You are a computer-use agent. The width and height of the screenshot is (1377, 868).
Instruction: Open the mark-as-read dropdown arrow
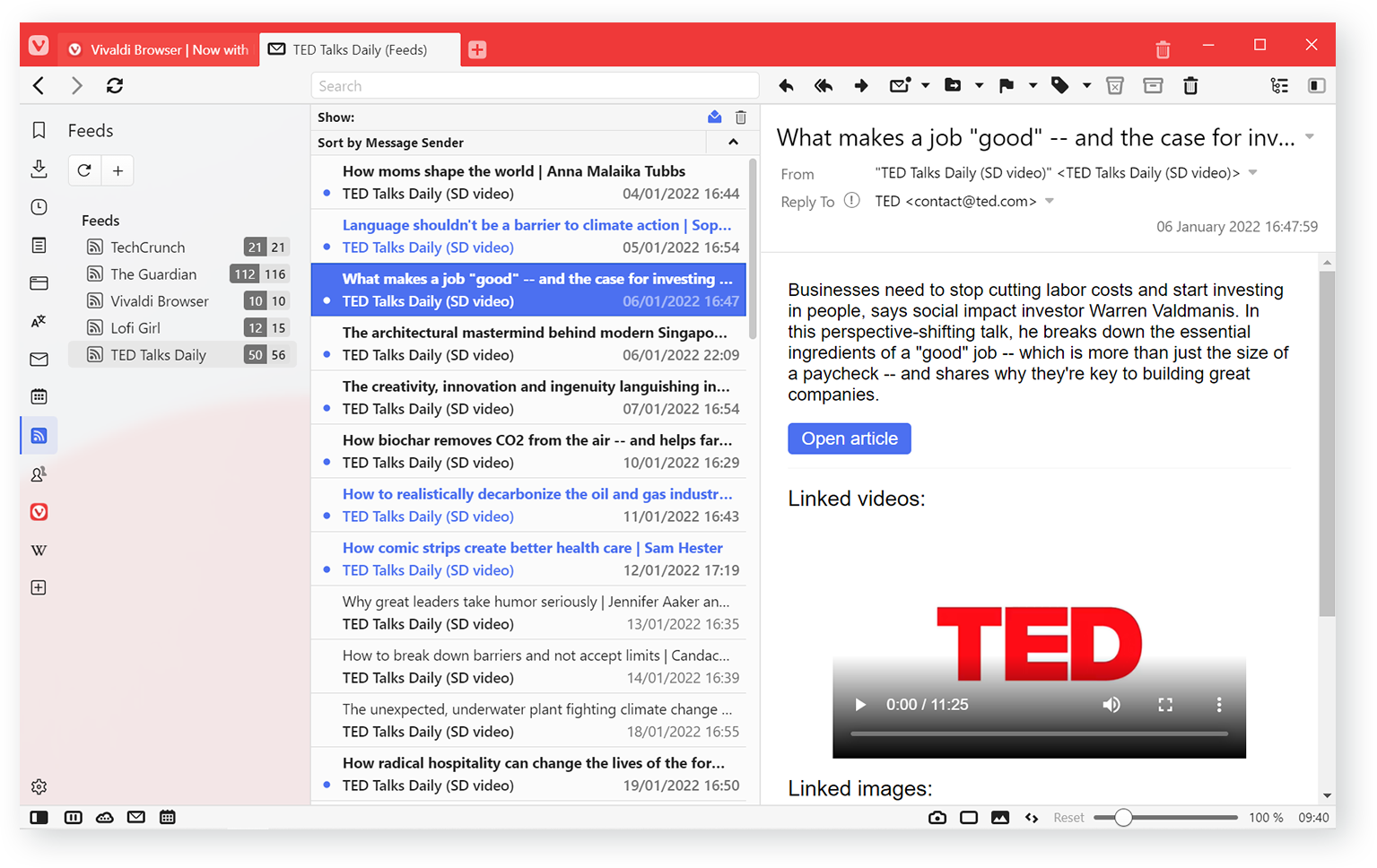coord(925,86)
